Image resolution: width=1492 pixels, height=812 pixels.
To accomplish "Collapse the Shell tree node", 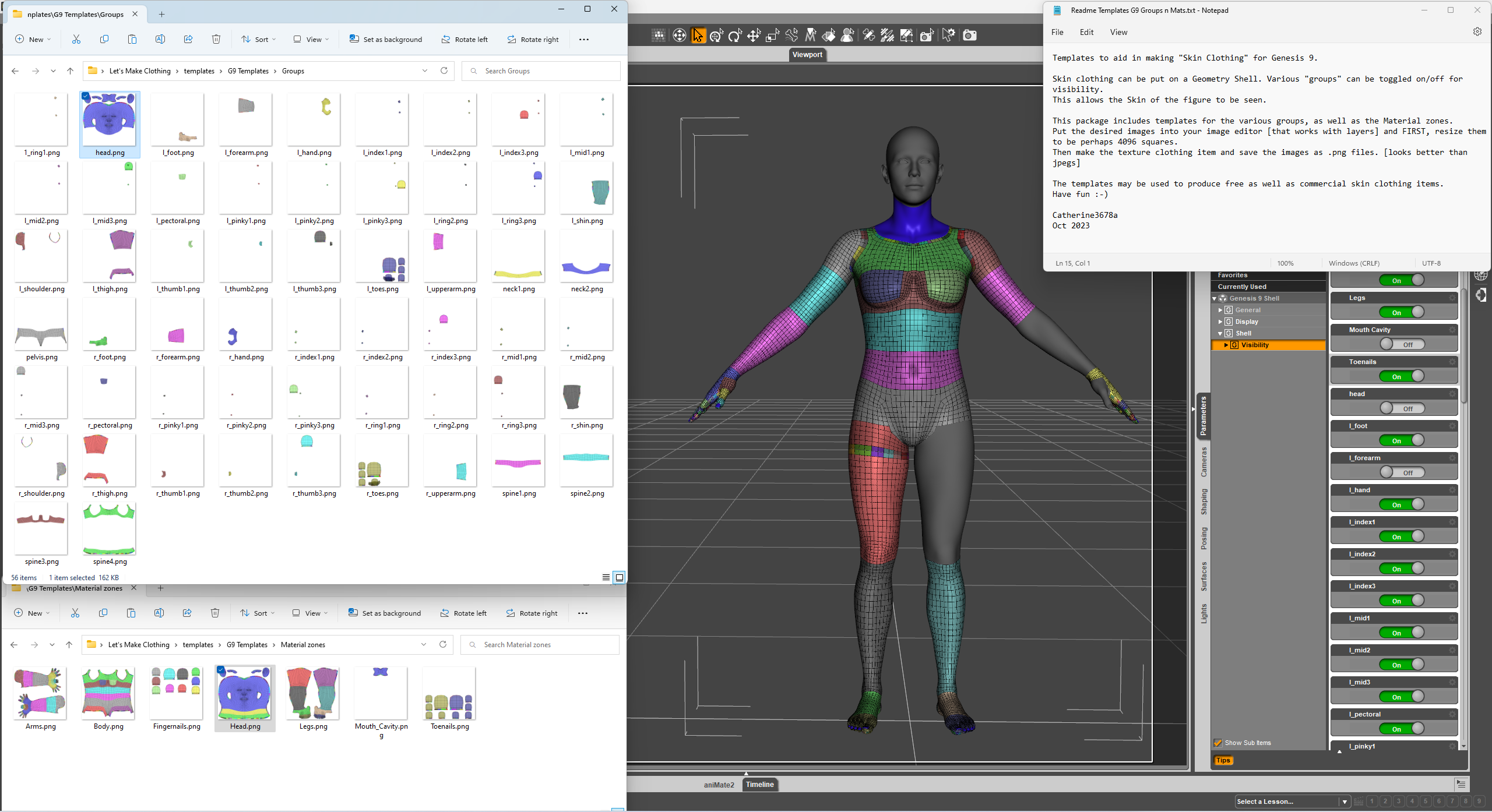I will pyautogui.click(x=1220, y=334).
